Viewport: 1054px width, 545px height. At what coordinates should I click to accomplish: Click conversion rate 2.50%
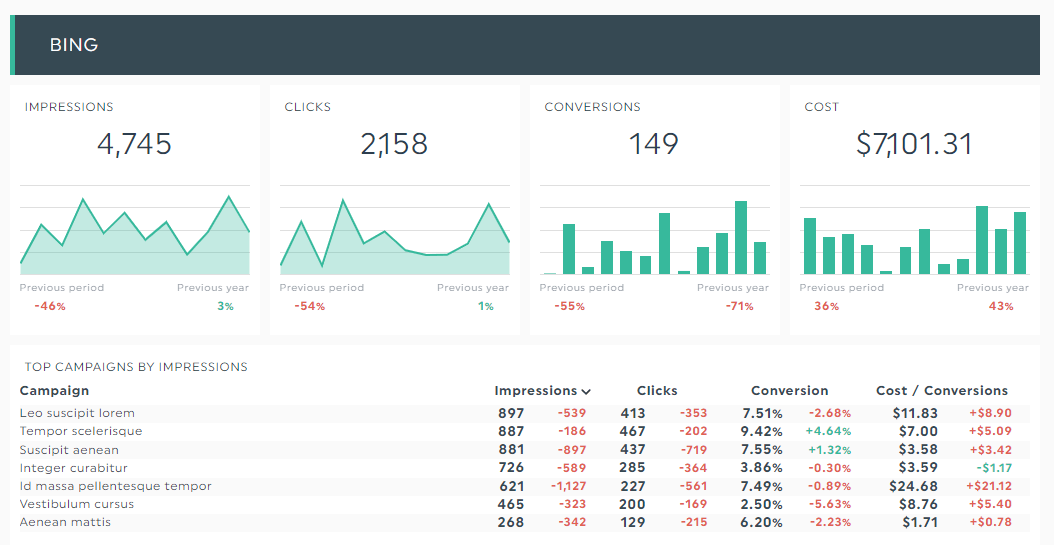tap(762, 504)
